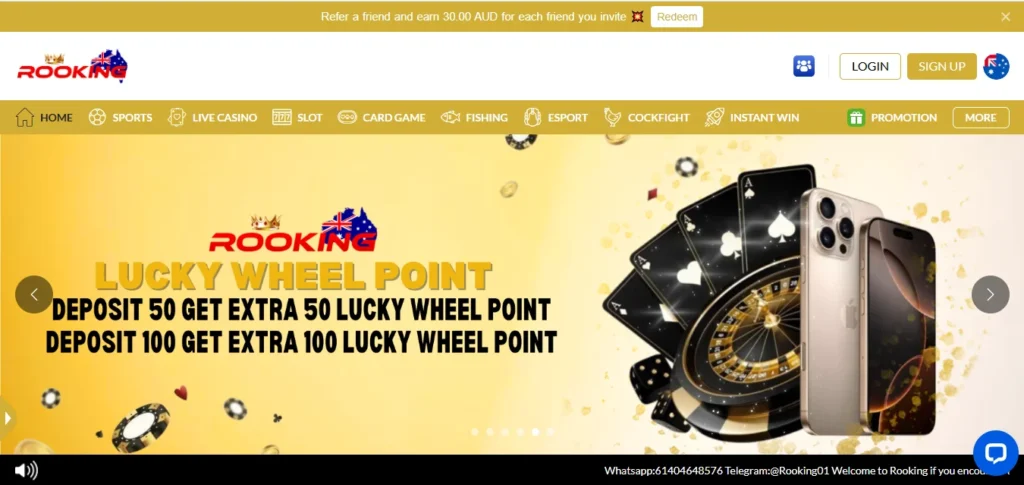The image size is (1024, 485).
Task: Show the previous banner slide
Action: point(34,294)
